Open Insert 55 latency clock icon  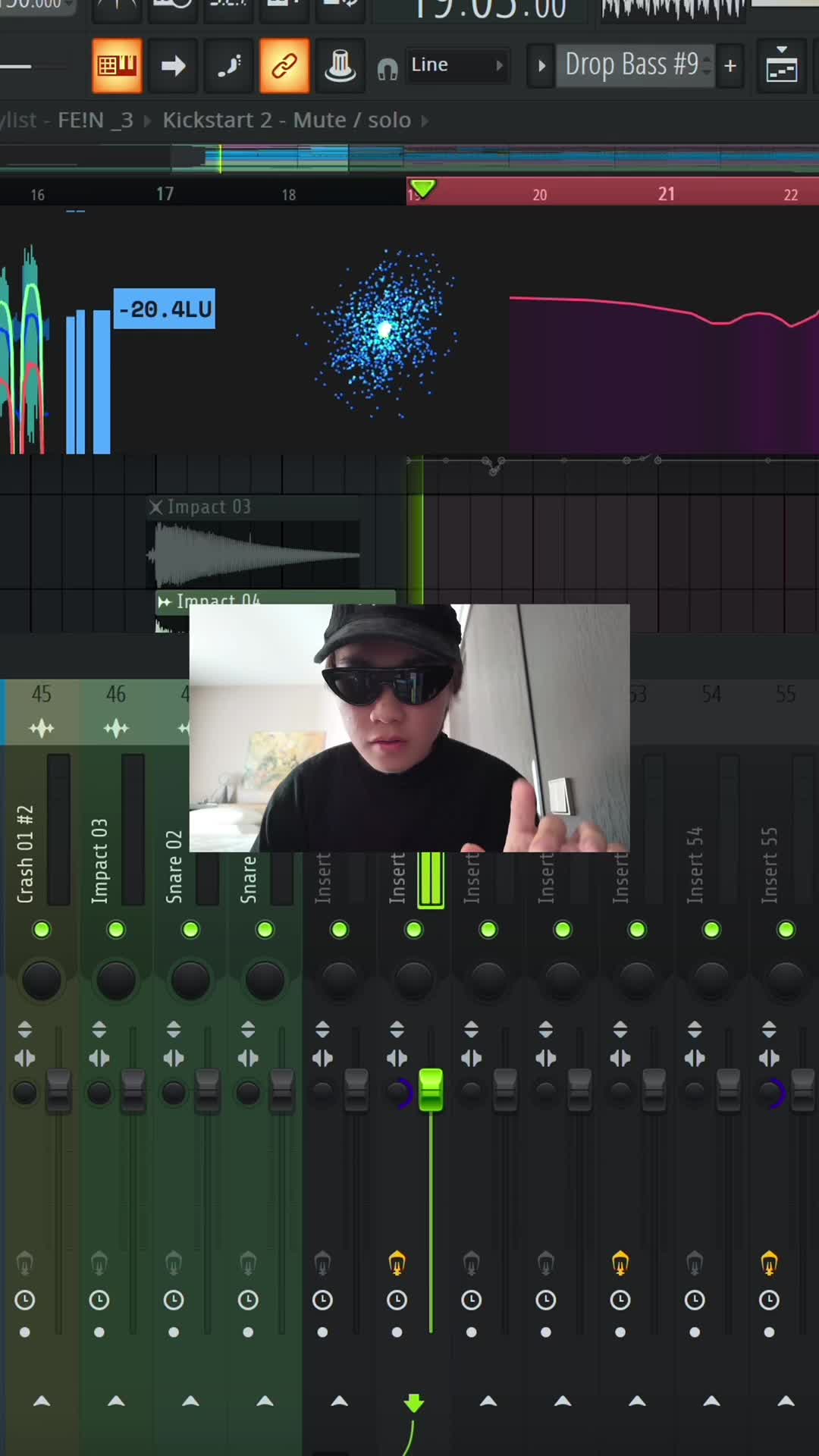click(x=769, y=1300)
